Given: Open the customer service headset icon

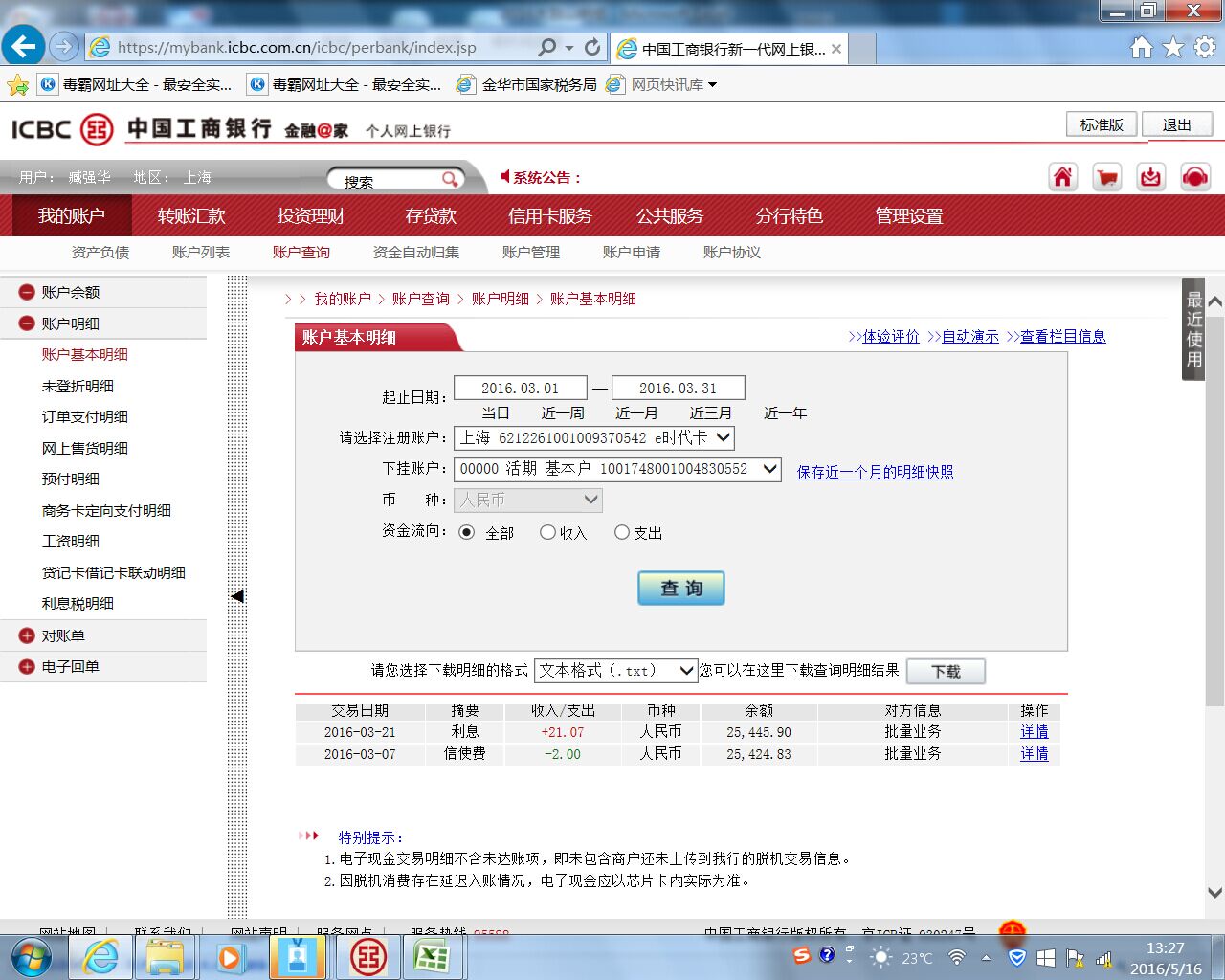Looking at the screenshot, I should [1195, 177].
